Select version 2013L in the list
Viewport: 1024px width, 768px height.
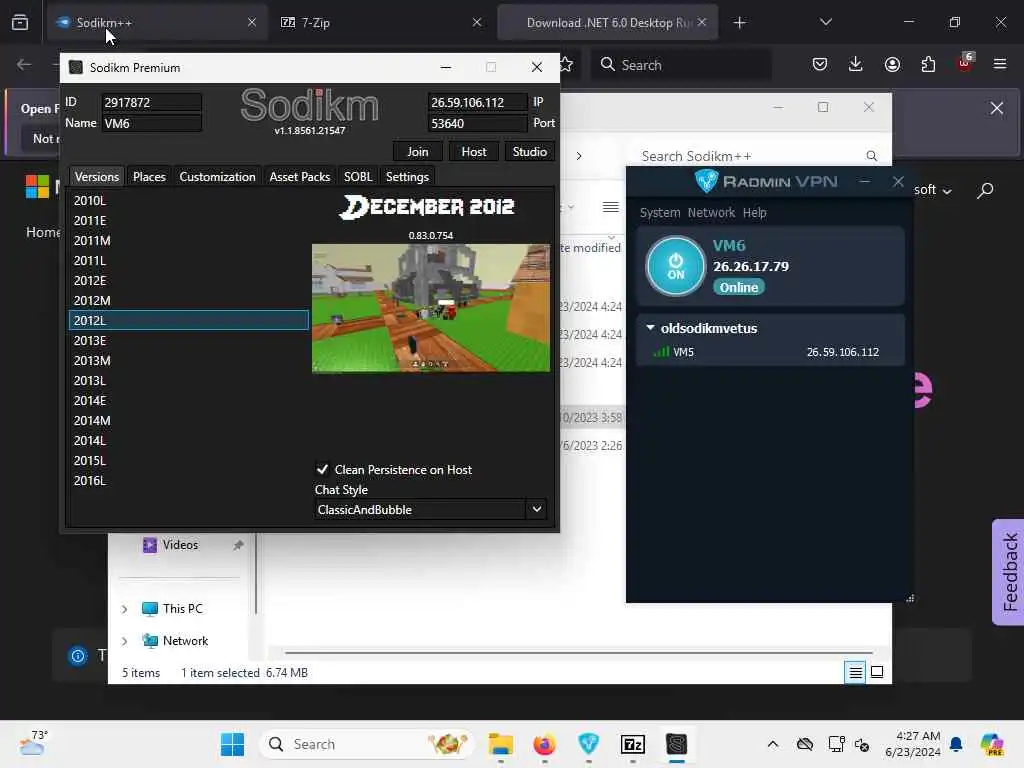pyautogui.click(x=188, y=381)
